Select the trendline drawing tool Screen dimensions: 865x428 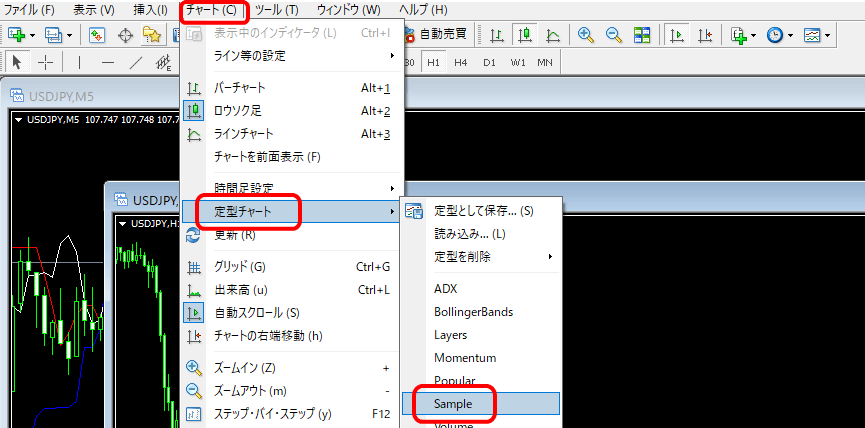[x=137, y=62]
